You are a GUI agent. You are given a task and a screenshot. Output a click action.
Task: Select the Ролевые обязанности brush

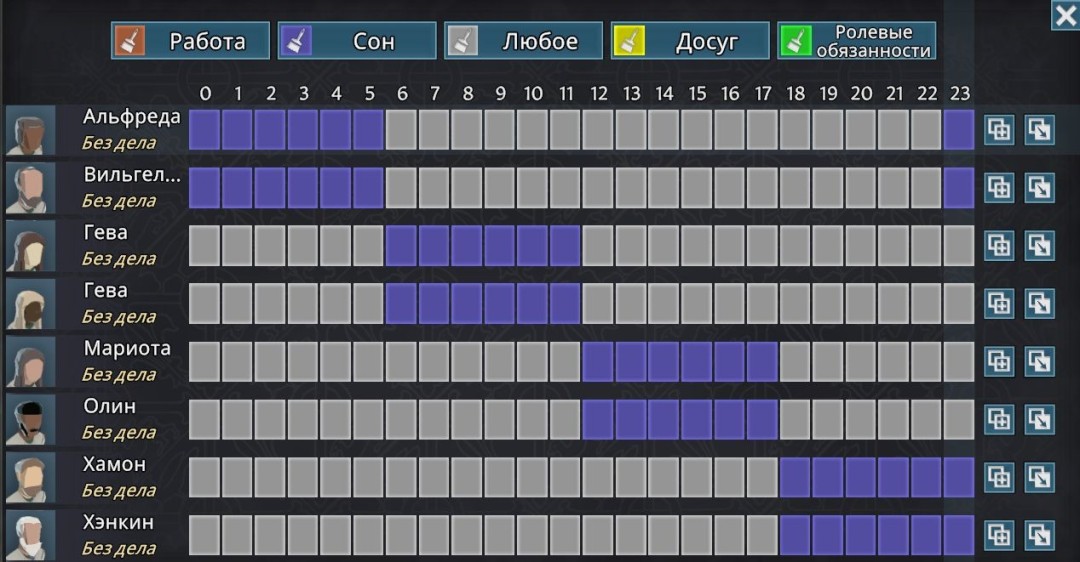click(857, 41)
